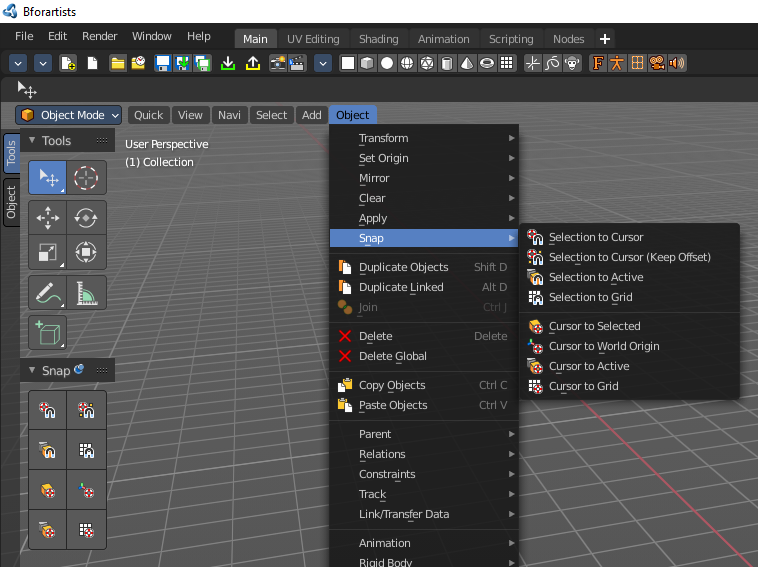The height and width of the screenshot is (567, 758).
Task: Click the save floppy disk icon
Action: (163, 63)
